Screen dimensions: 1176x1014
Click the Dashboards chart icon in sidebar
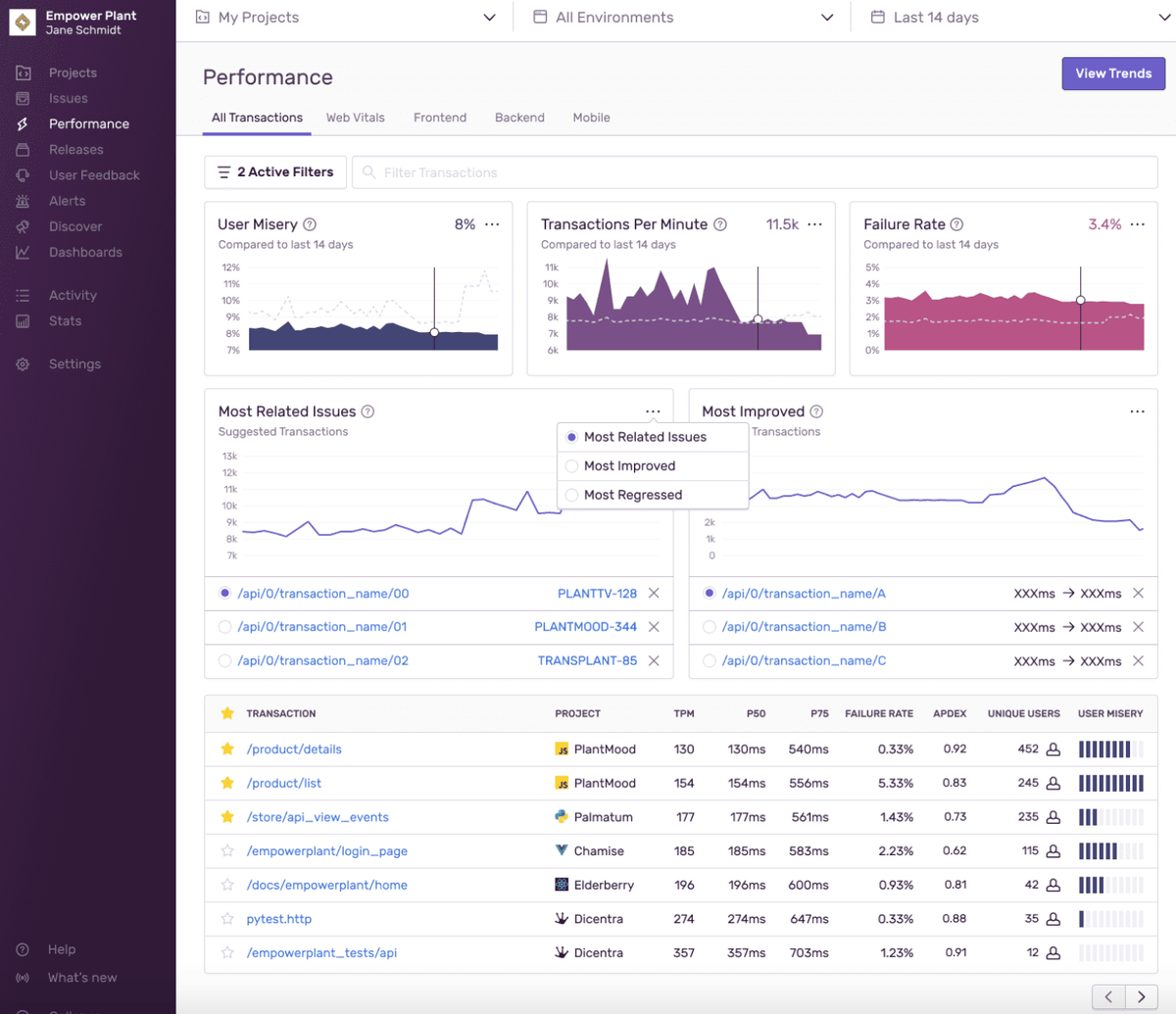point(23,252)
